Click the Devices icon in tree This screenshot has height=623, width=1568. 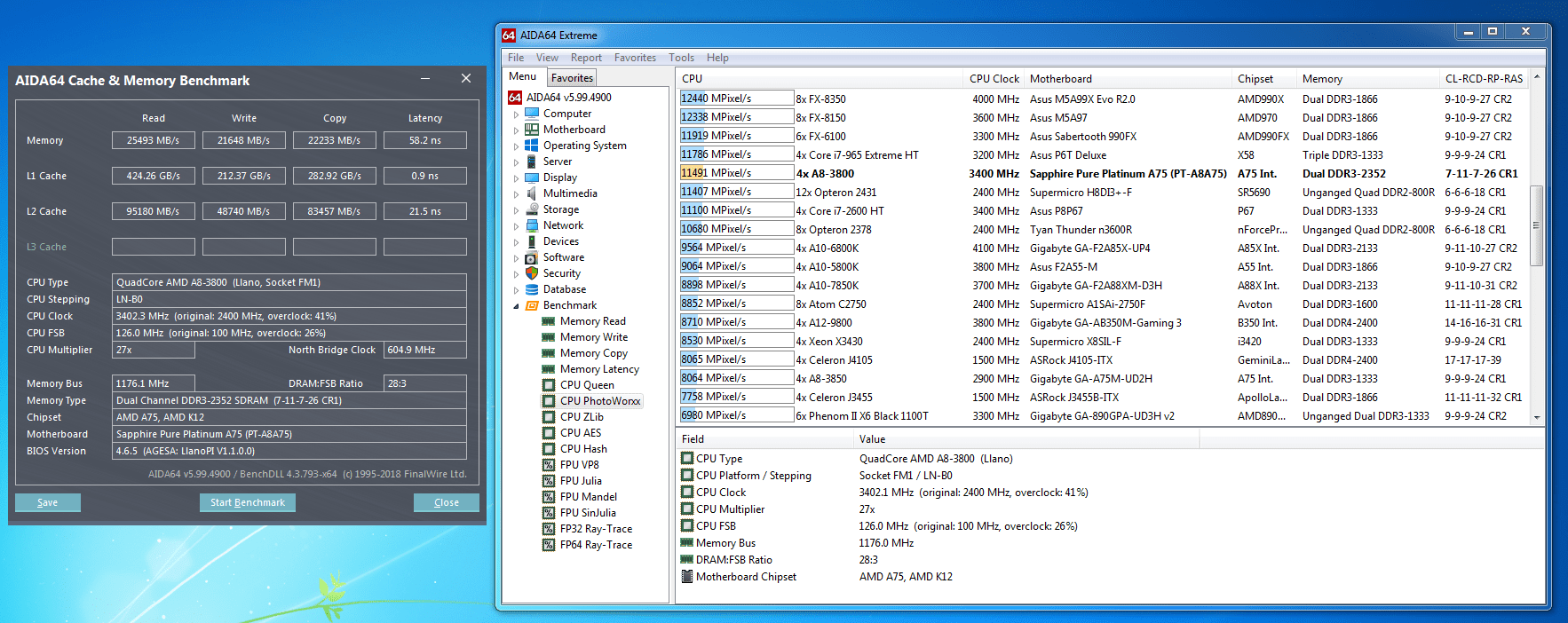point(532,241)
